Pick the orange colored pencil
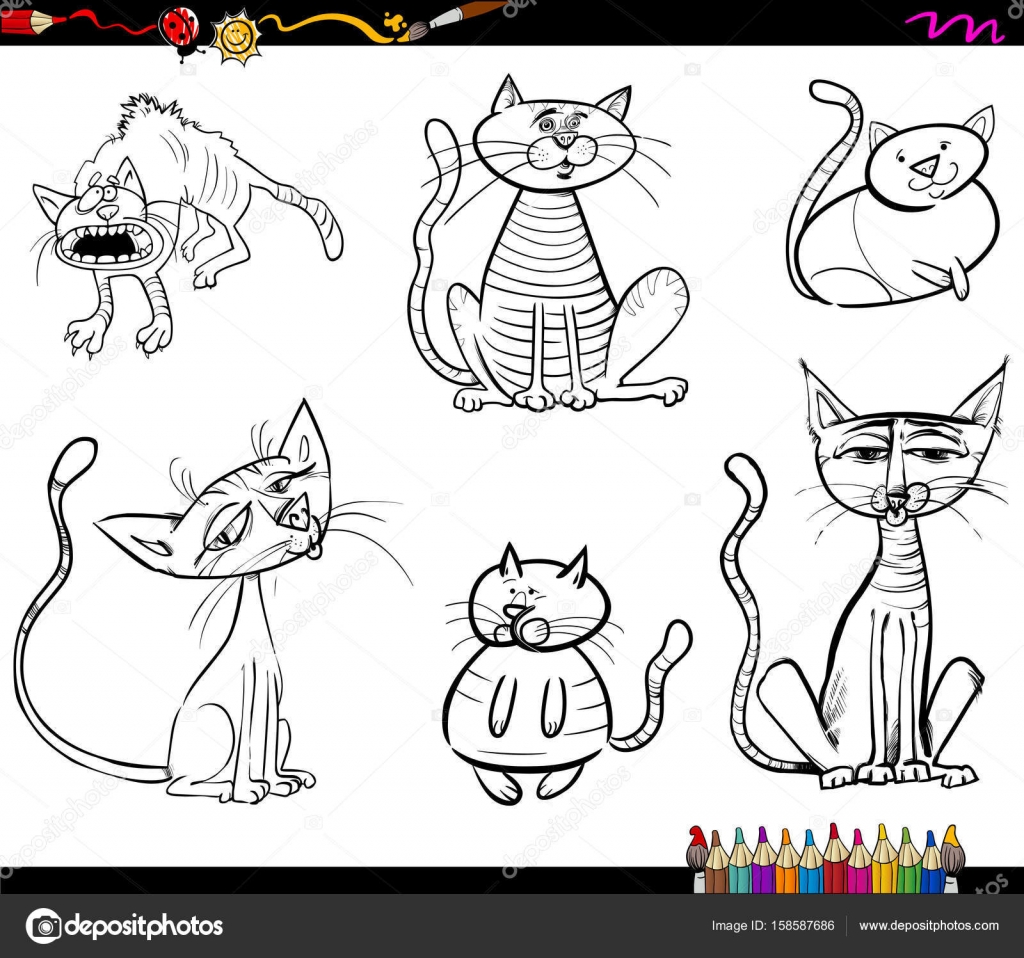Viewport: 1024px width, 958px height. [x=786, y=861]
